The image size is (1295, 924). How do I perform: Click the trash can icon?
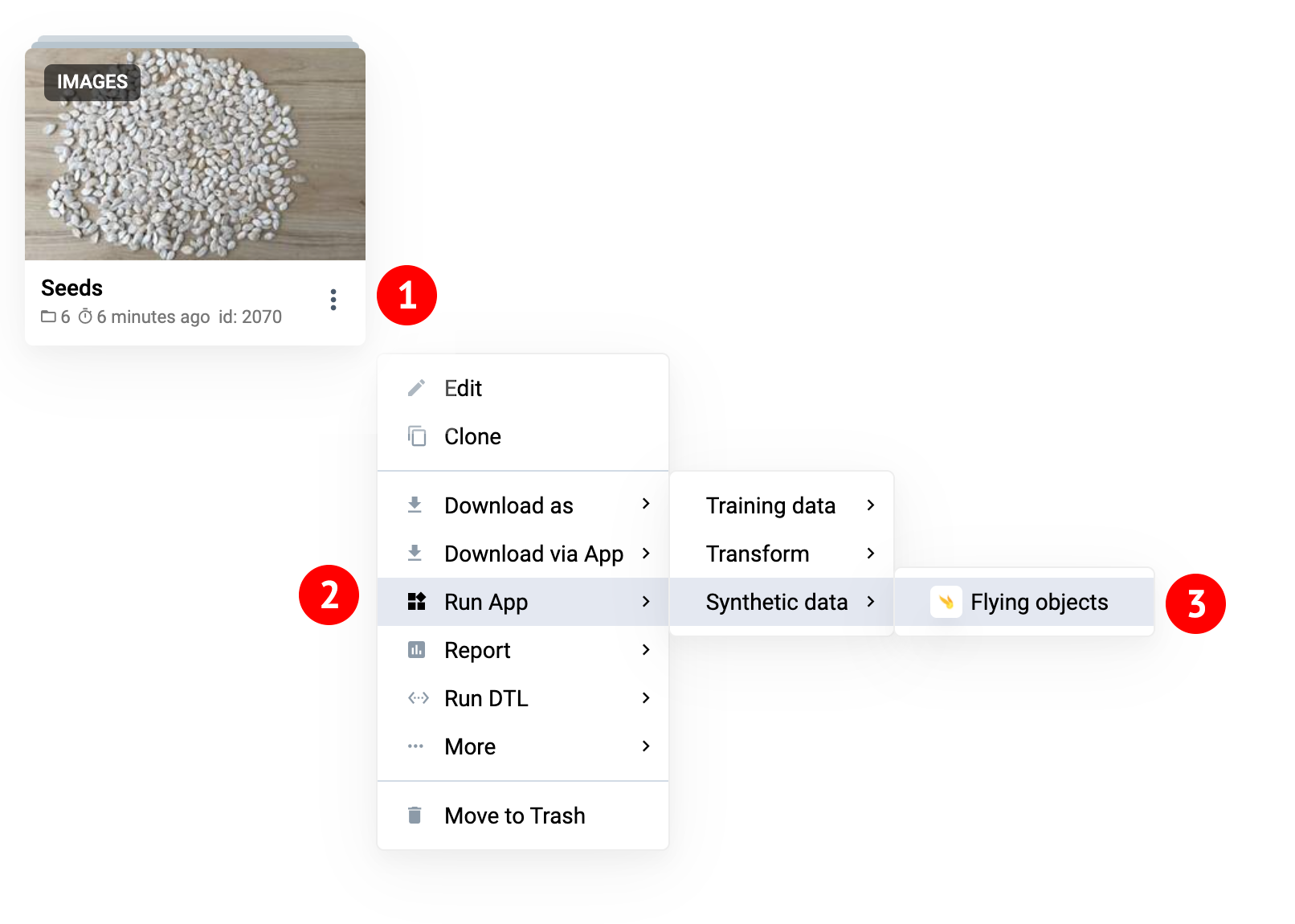pyautogui.click(x=415, y=816)
